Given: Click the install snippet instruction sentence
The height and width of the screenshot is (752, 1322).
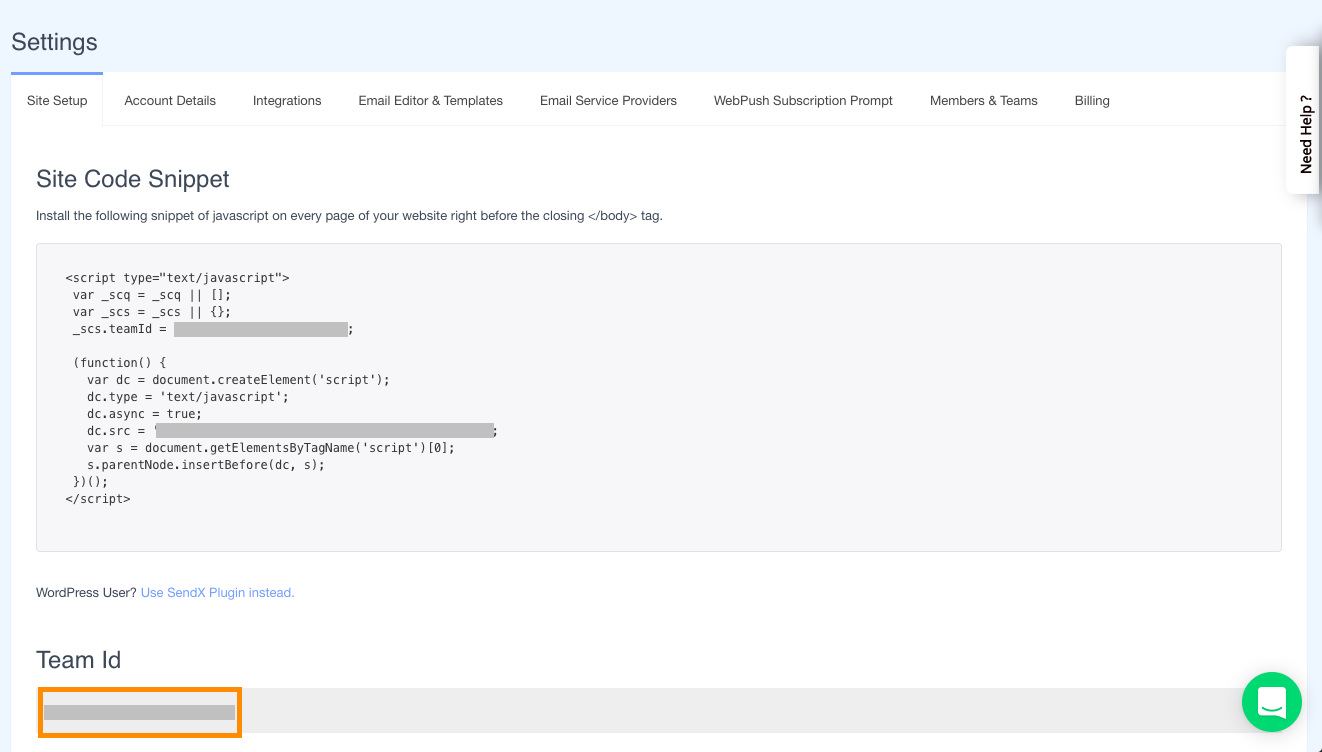Looking at the screenshot, I should (x=349, y=215).
